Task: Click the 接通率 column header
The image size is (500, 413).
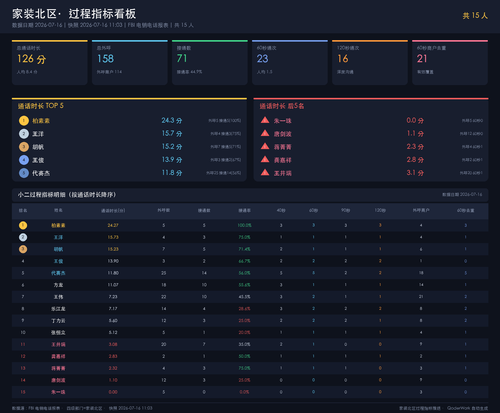Action: click(x=244, y=211)
